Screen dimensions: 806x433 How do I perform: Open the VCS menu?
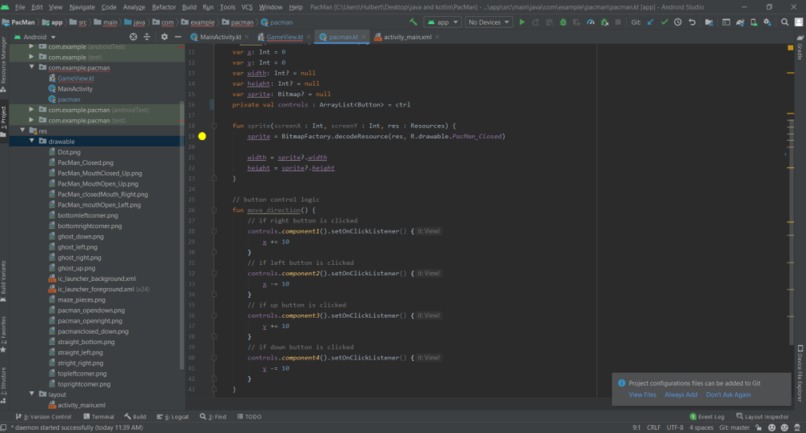tap(247, 7)
